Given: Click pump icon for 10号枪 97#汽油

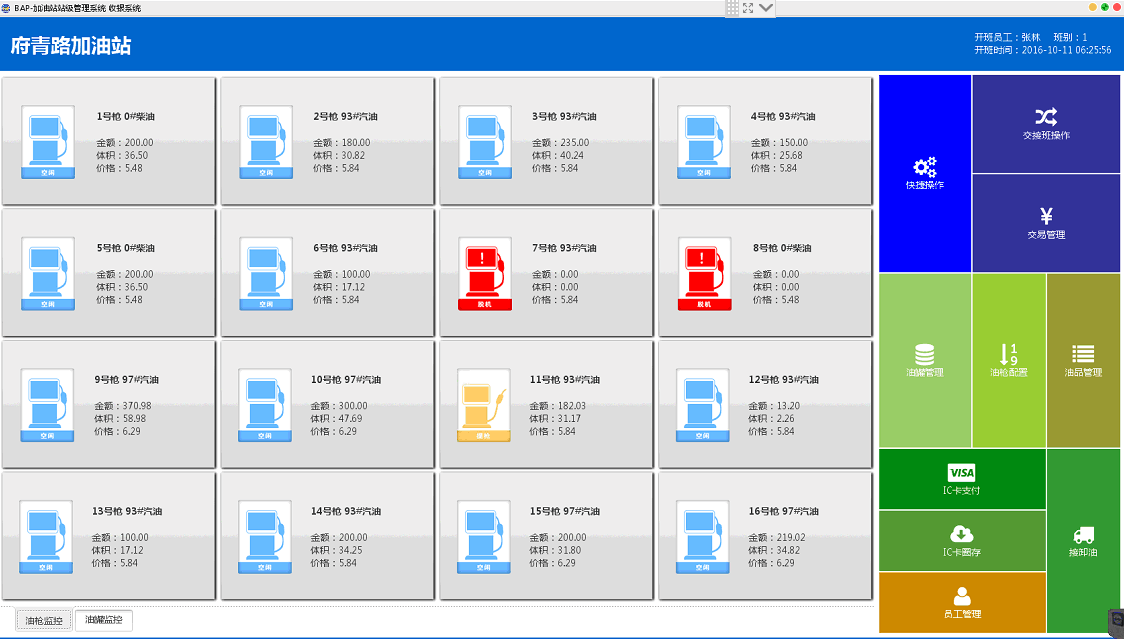Looking at the screenshot, I should point(265,405).
